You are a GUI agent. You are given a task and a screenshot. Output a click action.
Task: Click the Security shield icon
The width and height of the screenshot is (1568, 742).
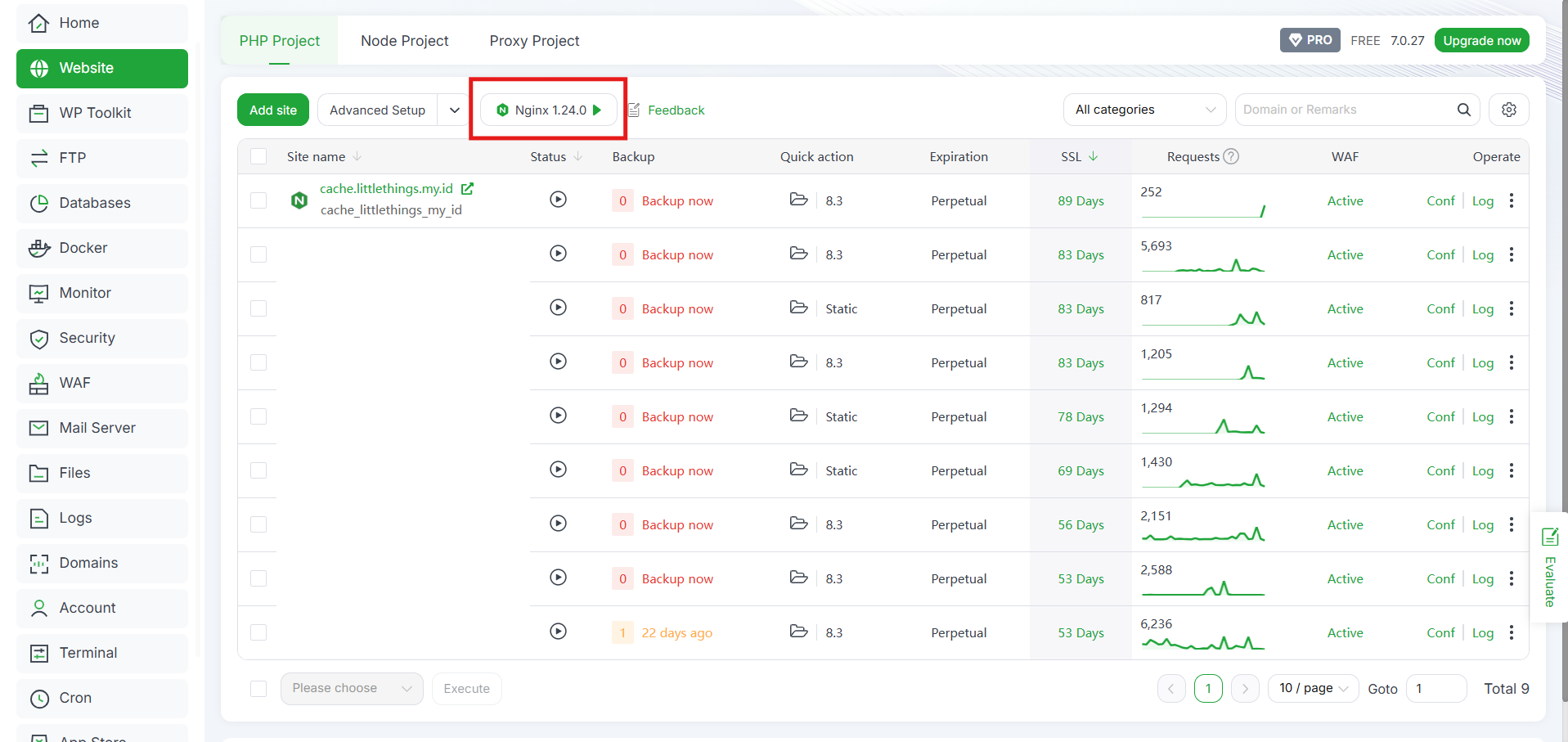click(38, 338)
